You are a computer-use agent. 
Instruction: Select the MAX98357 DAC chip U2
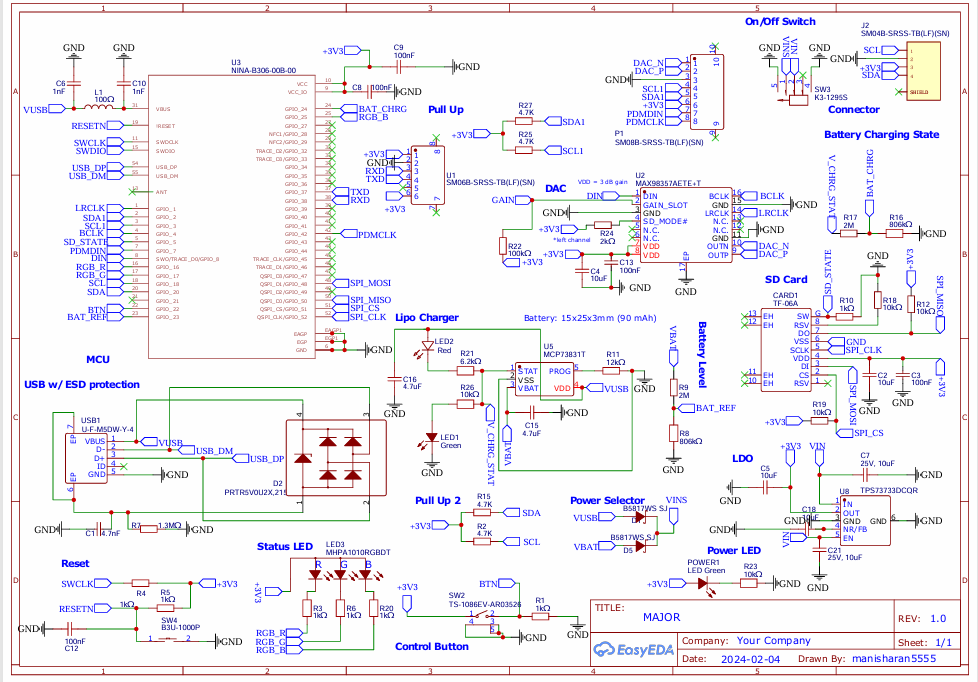(x=685, y=227)
